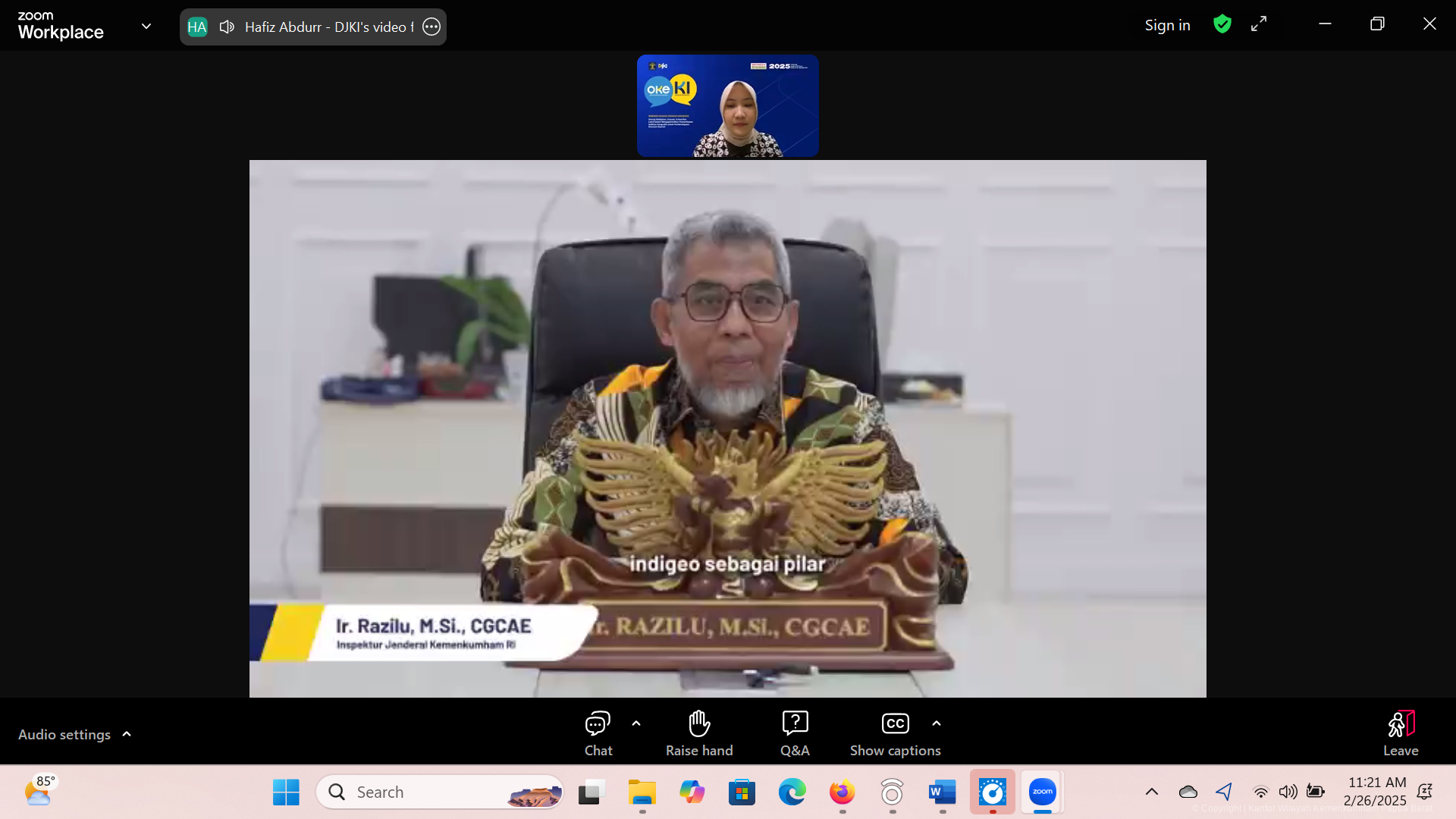
Task: Expand the Chat options arrow
Action: pos(636,723)
